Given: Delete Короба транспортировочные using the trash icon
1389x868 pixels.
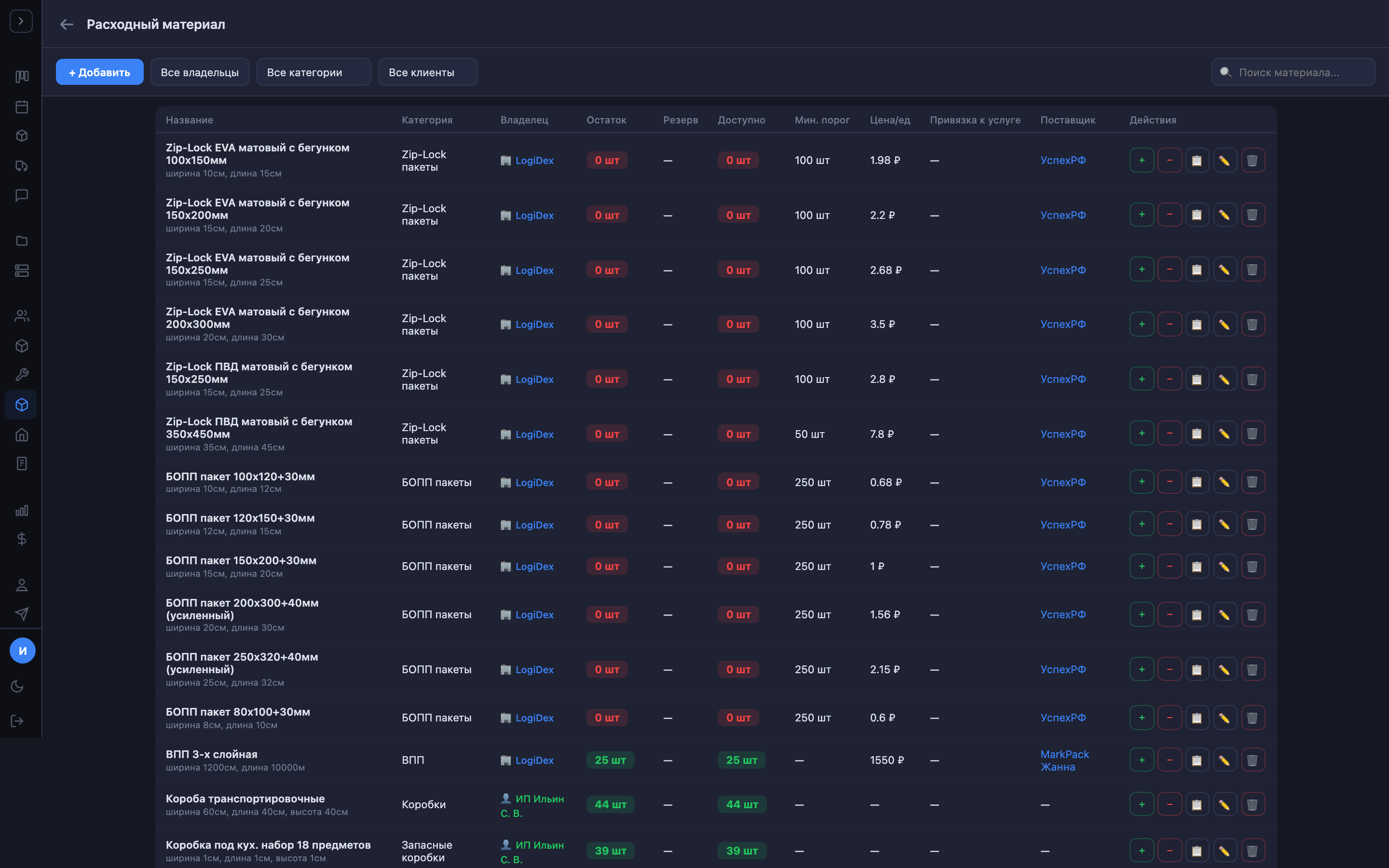Looking at the screenshot, I should pos(1253,804).
